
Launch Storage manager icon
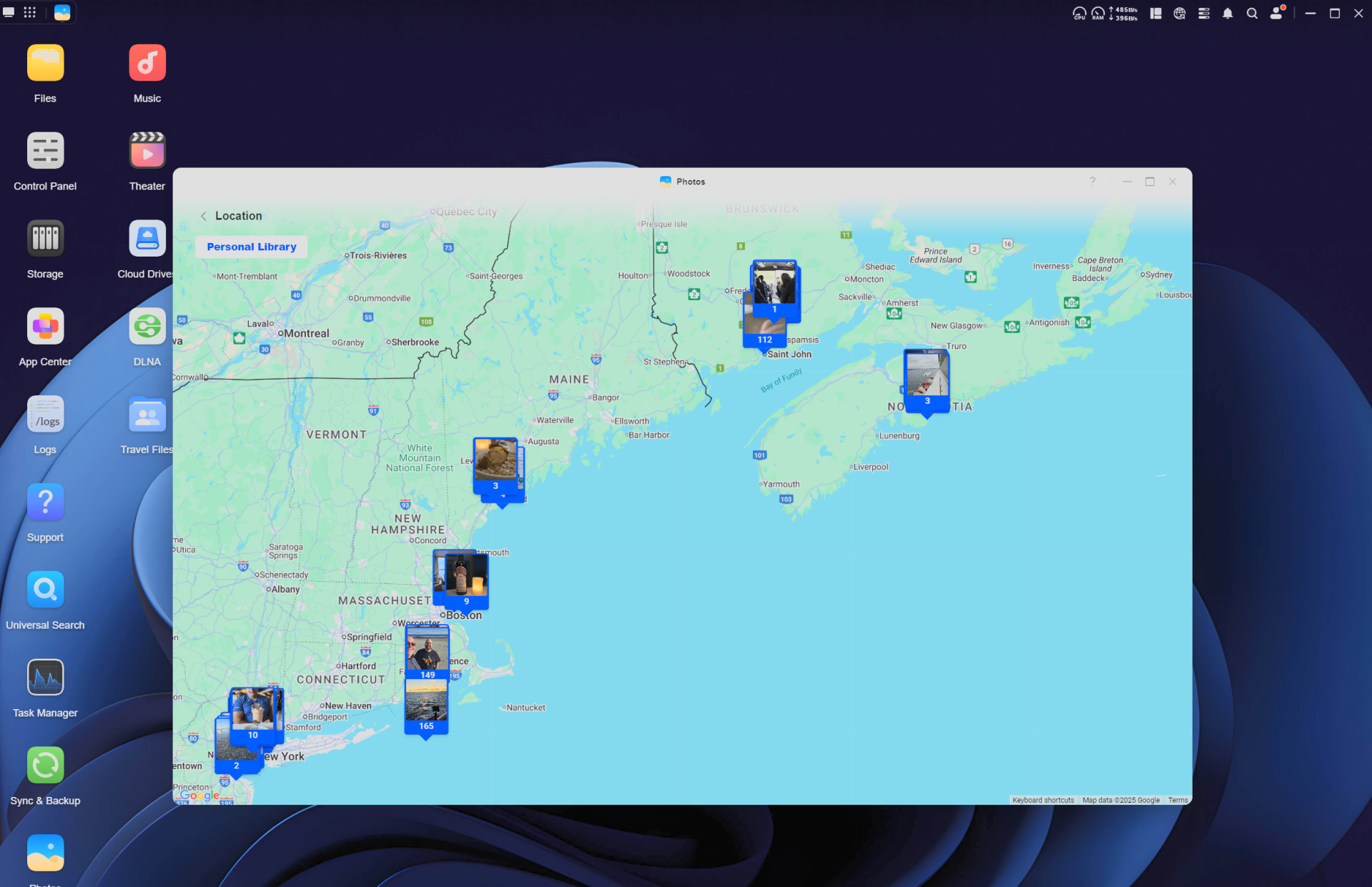[45, 239]
